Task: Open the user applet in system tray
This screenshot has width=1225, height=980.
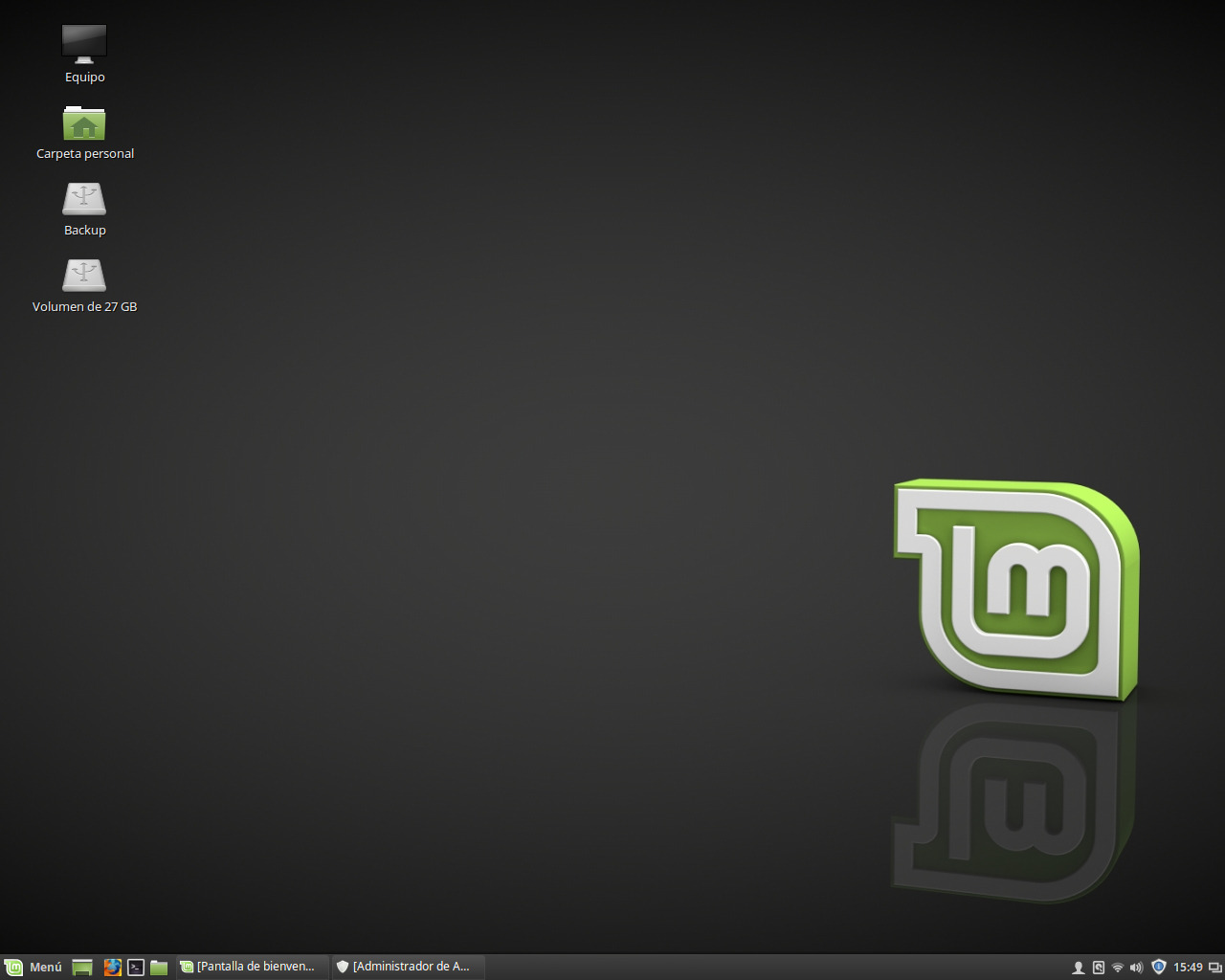Action: [x=1078, y=968]
